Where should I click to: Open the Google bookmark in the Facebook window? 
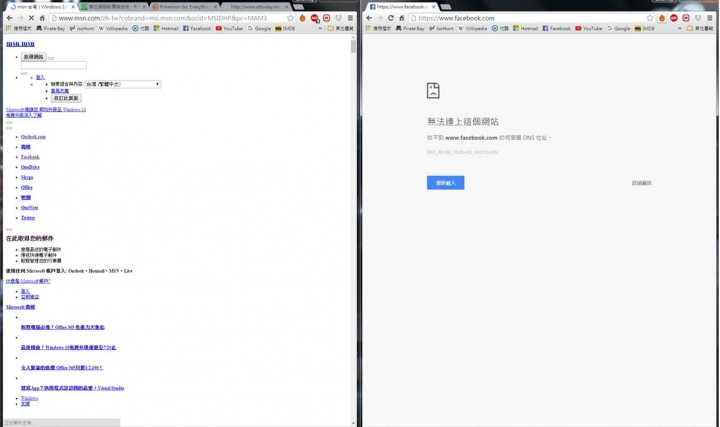pos(619,28)
